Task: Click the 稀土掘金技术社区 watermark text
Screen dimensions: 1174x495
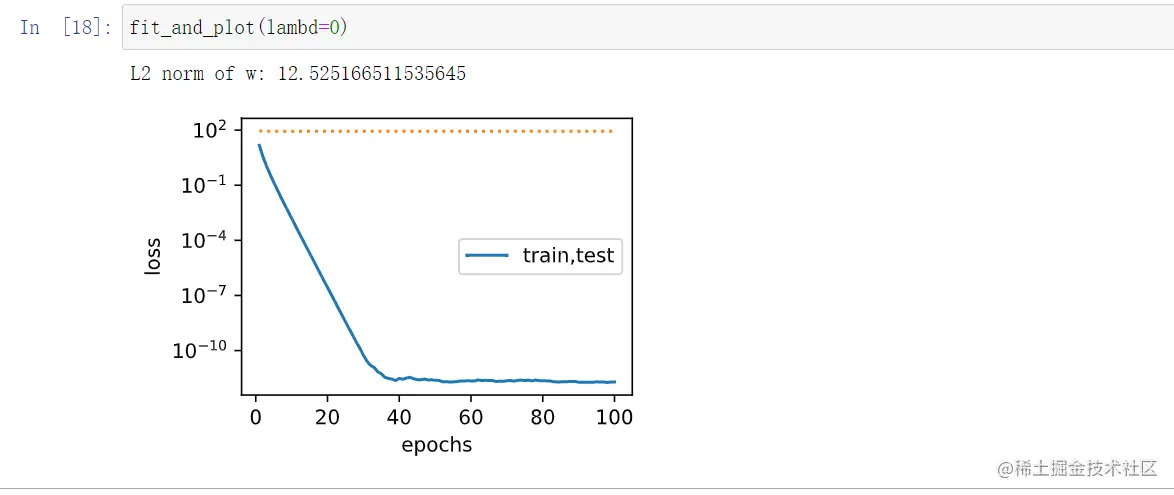Action: (1074, 467)
